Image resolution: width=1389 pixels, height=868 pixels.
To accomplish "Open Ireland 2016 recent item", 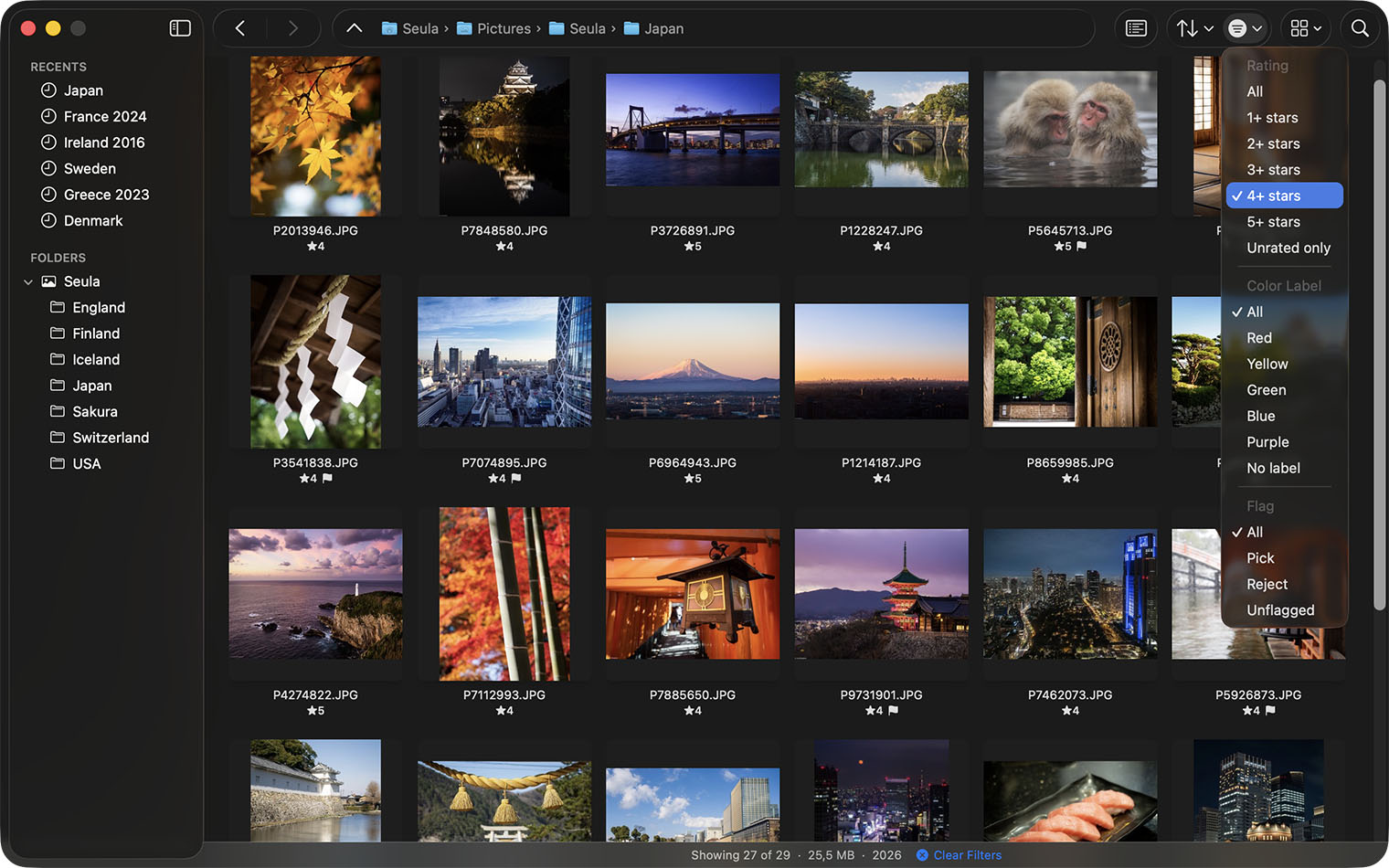I will 104,143.
